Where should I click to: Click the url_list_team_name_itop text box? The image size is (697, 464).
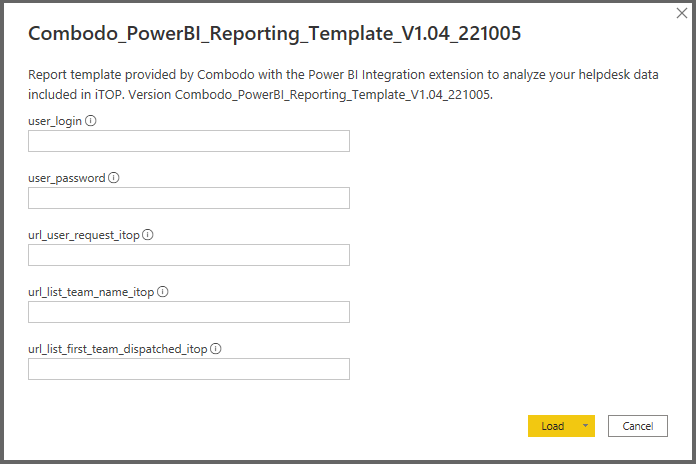189,312
